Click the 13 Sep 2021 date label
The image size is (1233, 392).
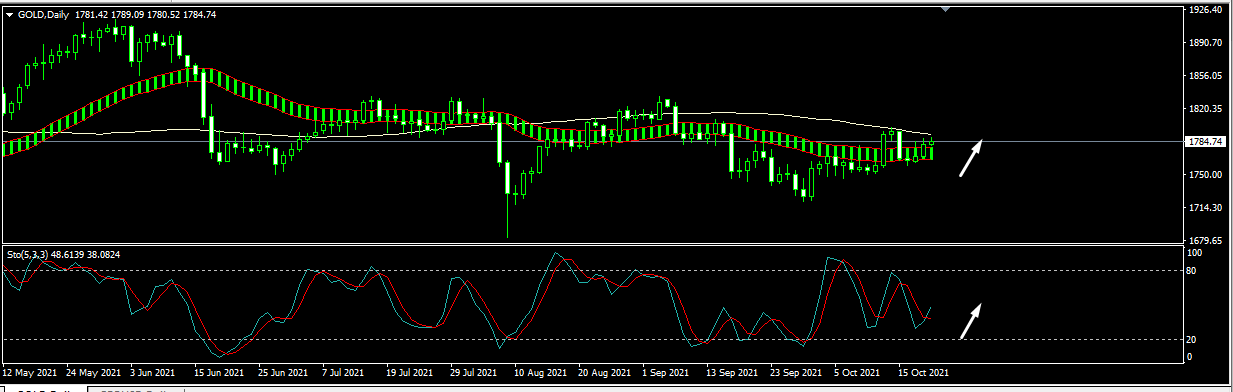732,372
